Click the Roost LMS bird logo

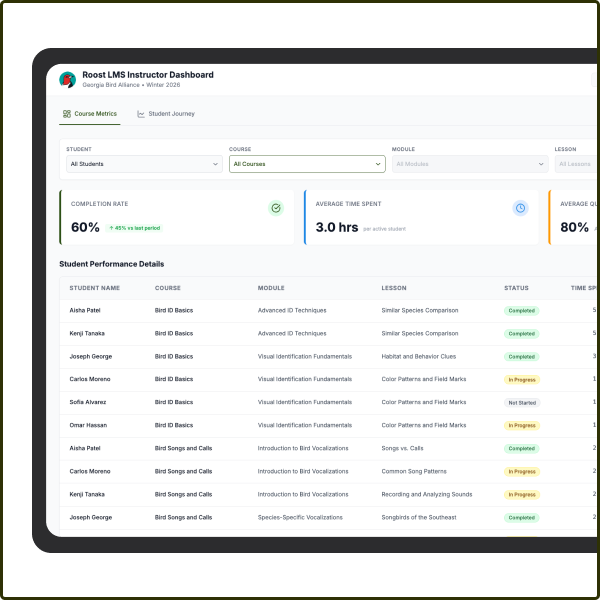coord(67,80)
